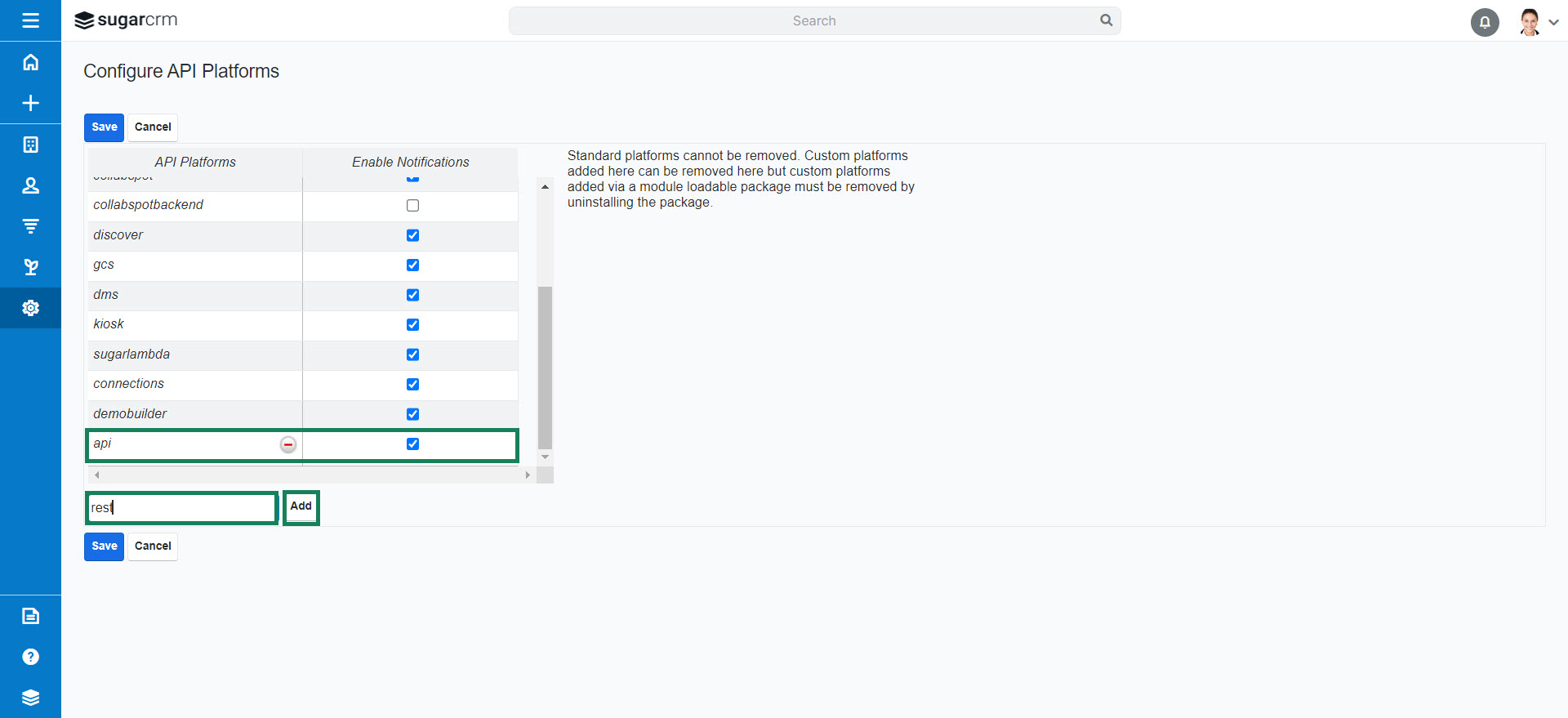Open Contacts module person icon
The image size is (1568, 718).
[x=30, y=185]
